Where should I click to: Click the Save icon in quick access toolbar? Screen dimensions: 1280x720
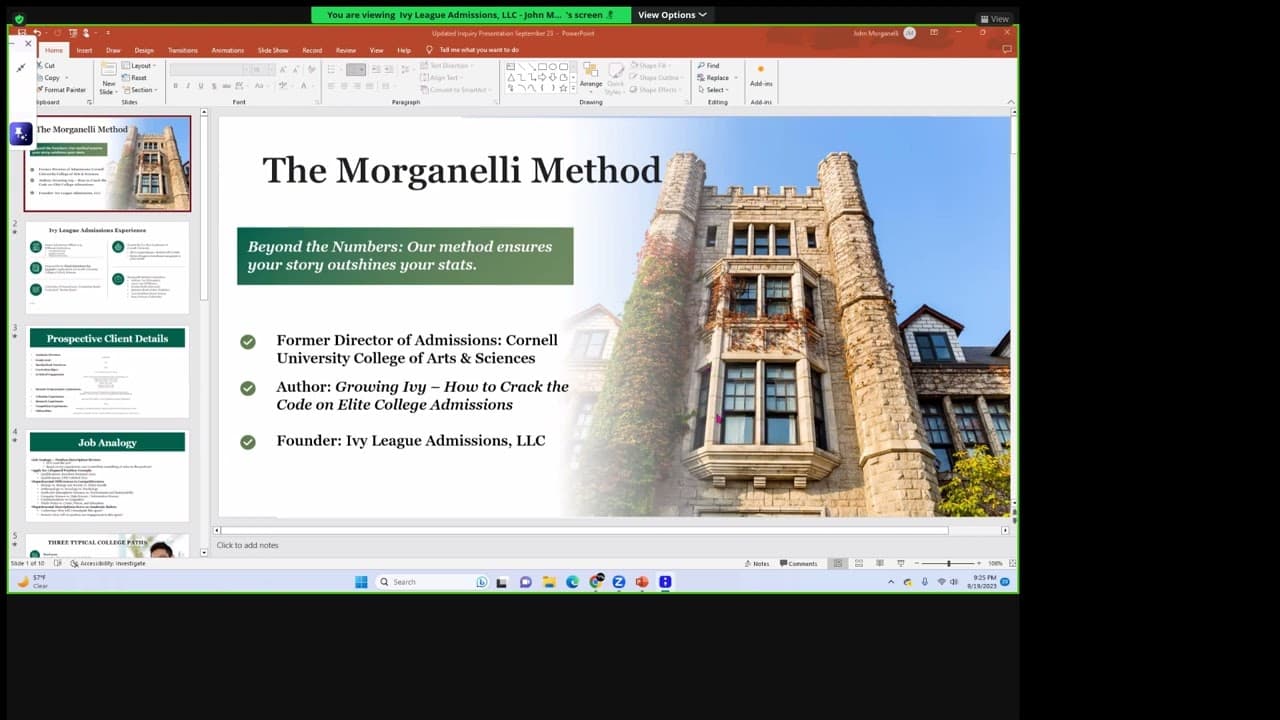[21, 33]
